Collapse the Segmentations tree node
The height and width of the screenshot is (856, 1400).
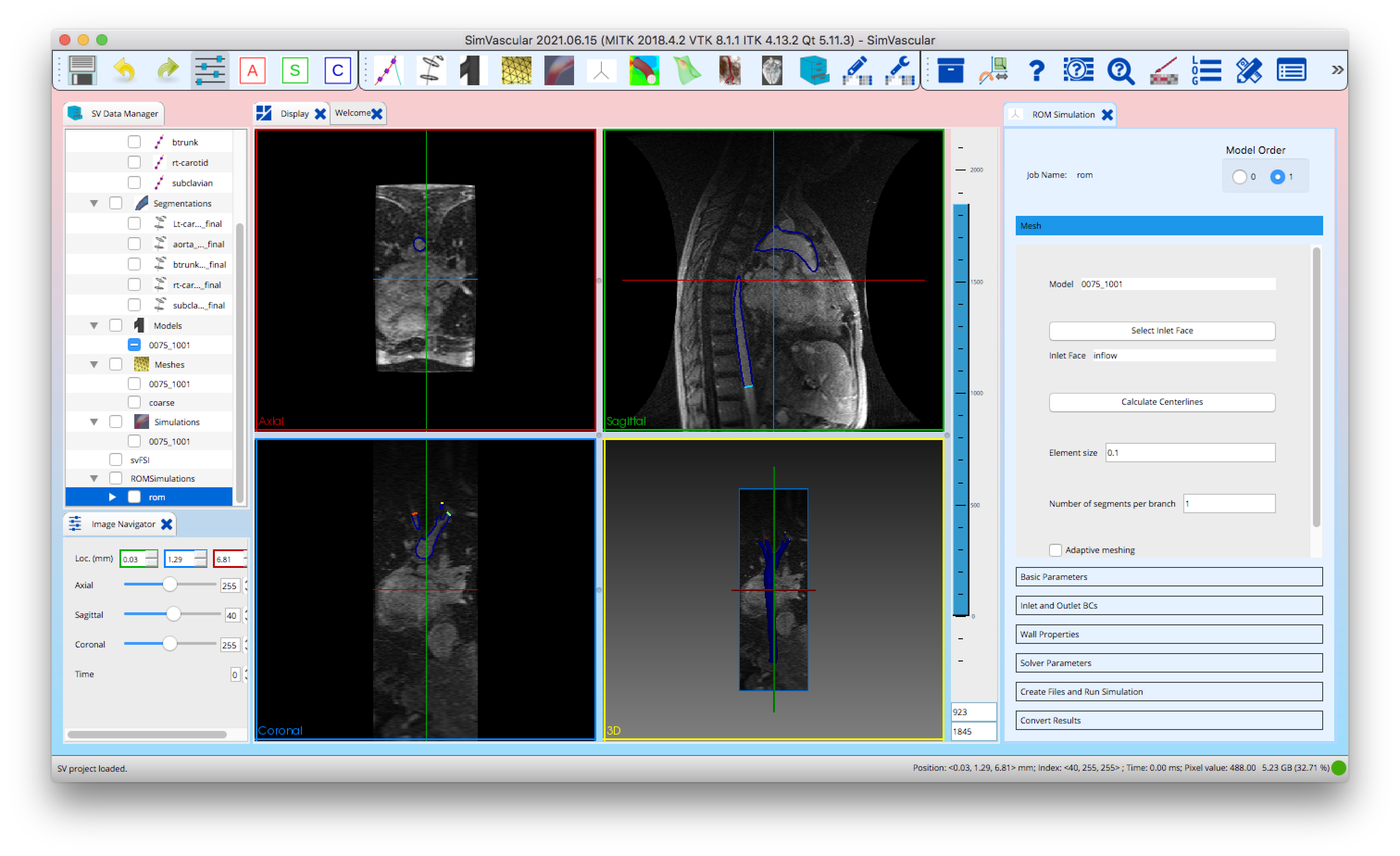point(94,203)
